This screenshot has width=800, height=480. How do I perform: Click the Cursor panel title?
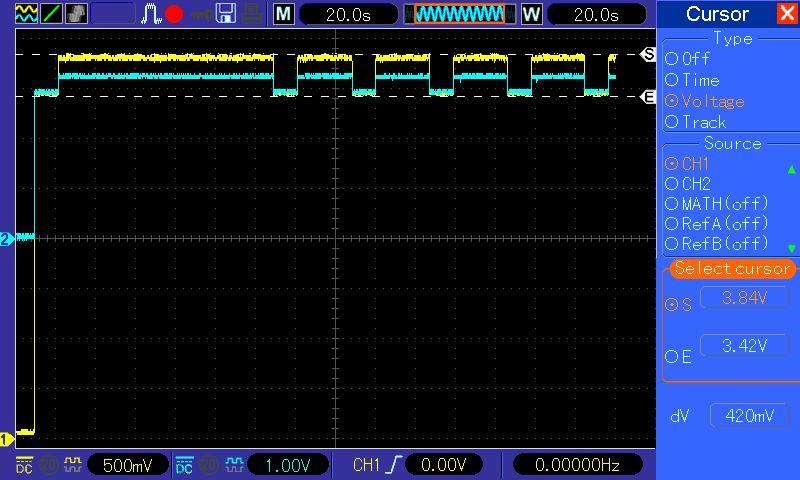(717, 14)
